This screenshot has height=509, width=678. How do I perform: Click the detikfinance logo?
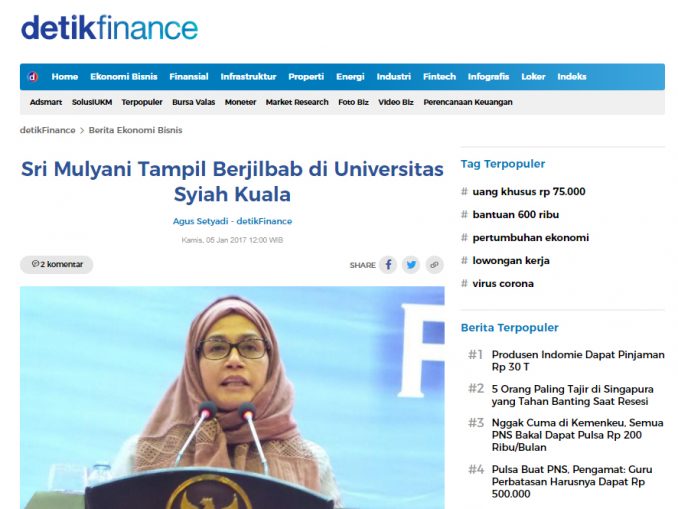109,28
